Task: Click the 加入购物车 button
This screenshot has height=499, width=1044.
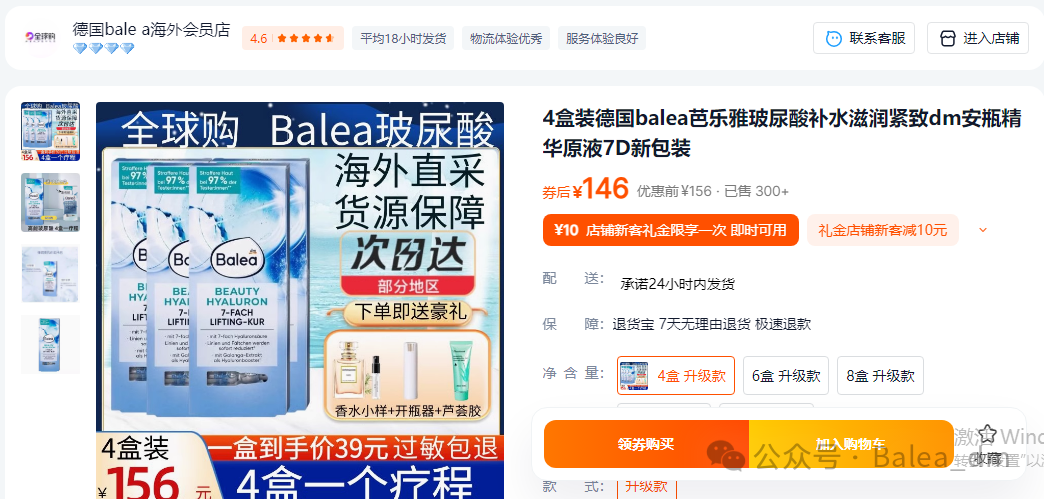Action: click(x=851, y=444)
